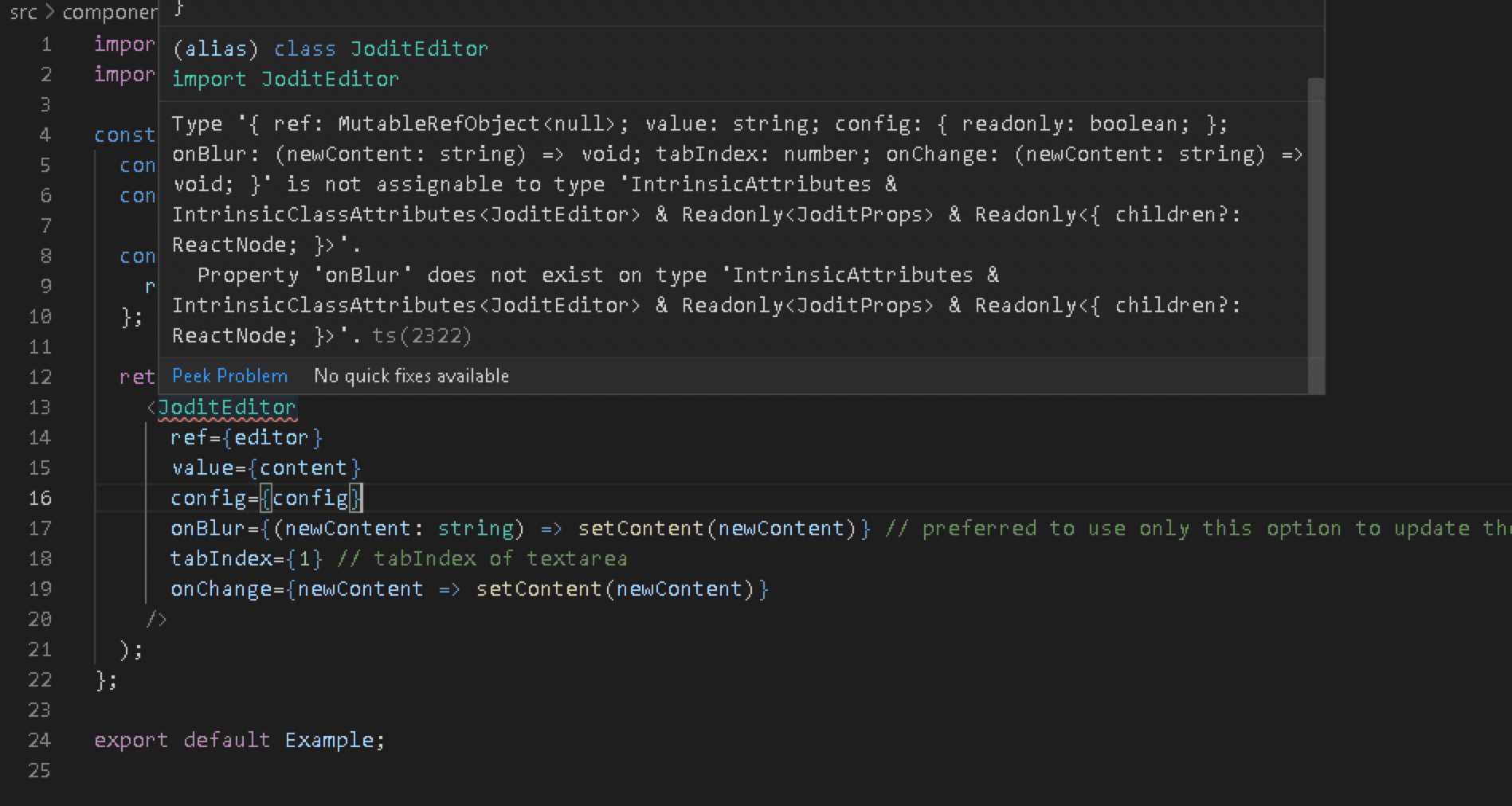Click line number 1 in the gutter
This screenshot has height=806, width=1512.
coord(46,45)
